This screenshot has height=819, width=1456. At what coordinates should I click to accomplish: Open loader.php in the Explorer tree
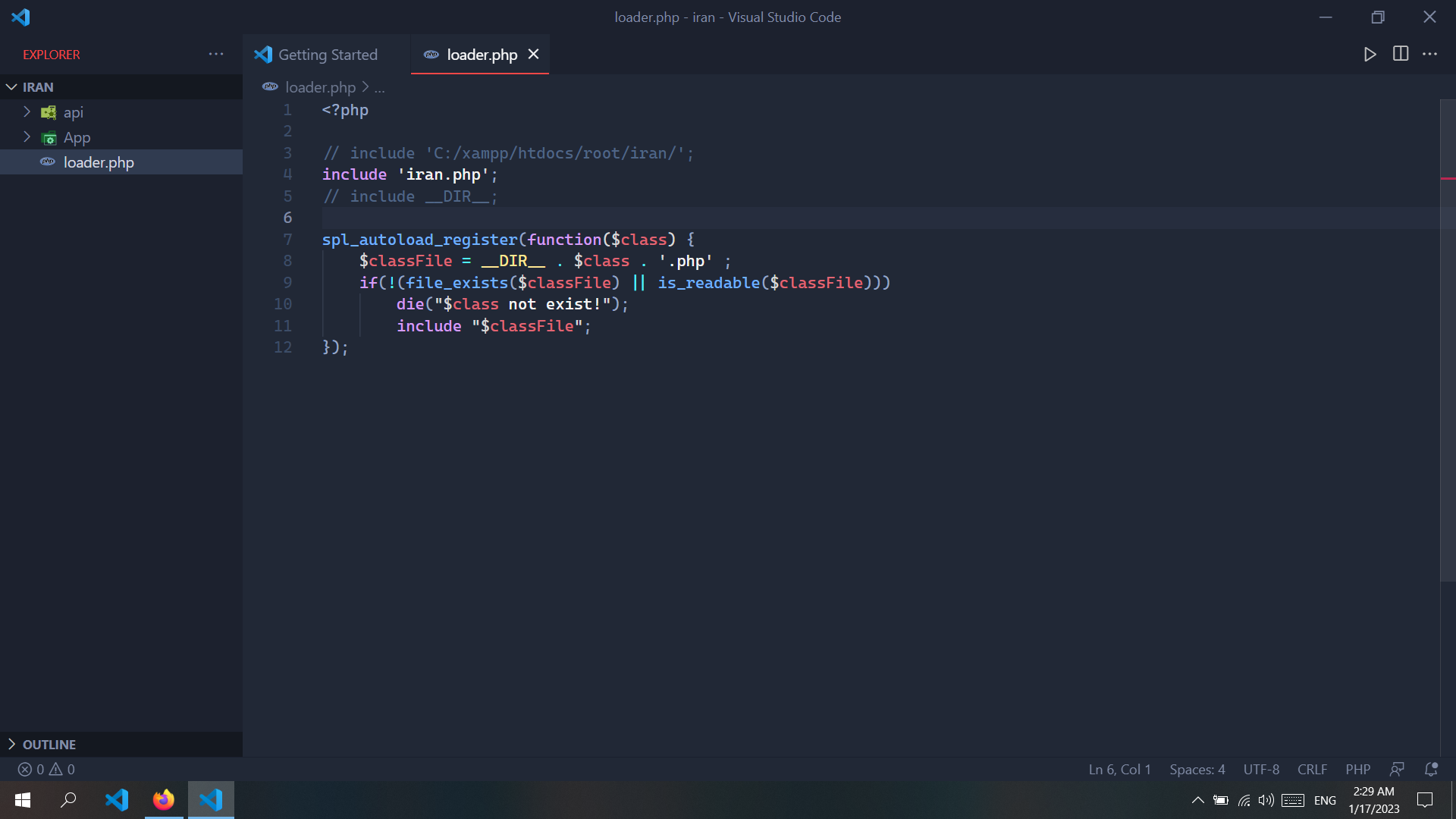click(x=121, y=162)
